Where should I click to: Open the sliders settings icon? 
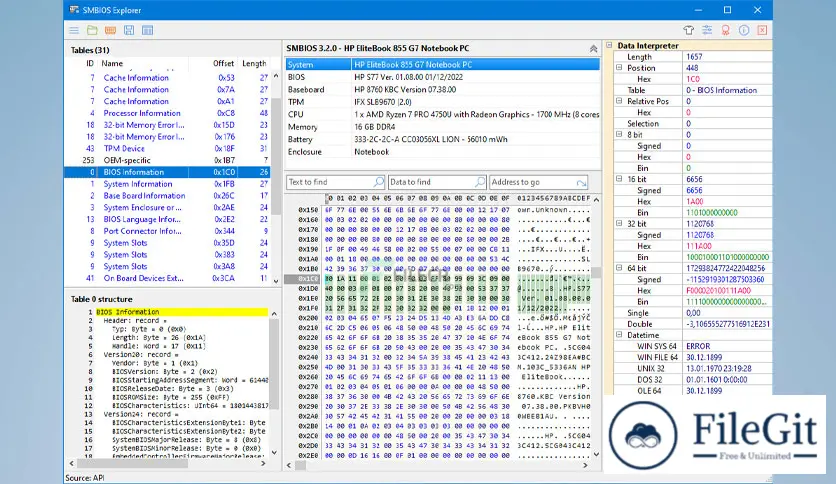[x=707, y=30]
